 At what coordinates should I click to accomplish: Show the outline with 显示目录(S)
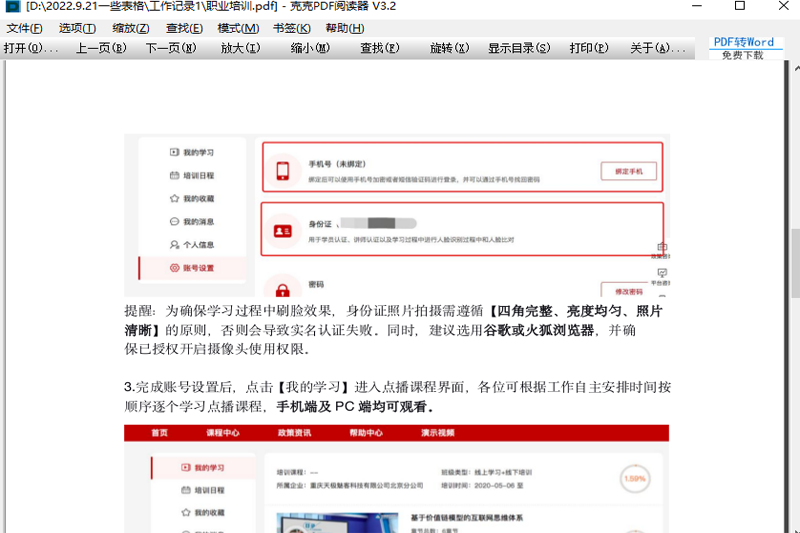518,48
